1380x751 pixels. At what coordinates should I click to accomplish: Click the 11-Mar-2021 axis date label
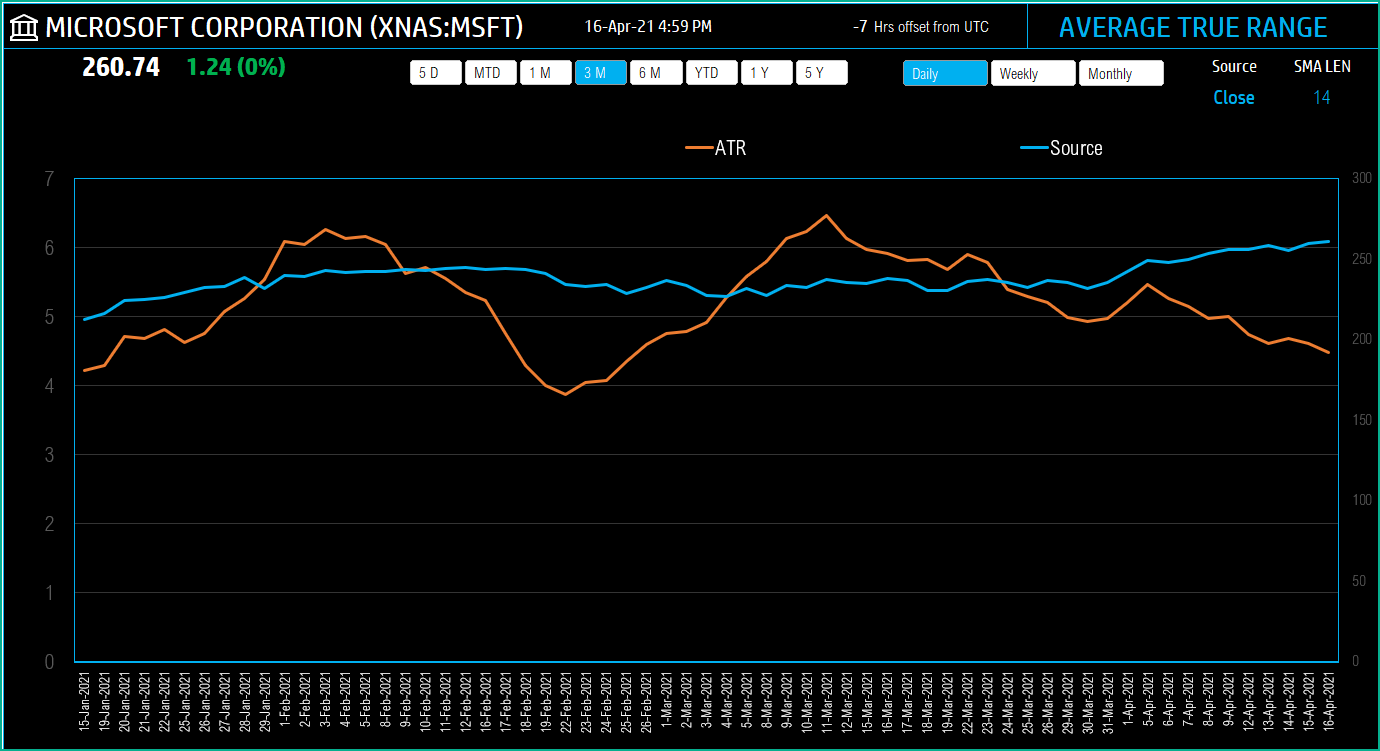pos(826,703)
